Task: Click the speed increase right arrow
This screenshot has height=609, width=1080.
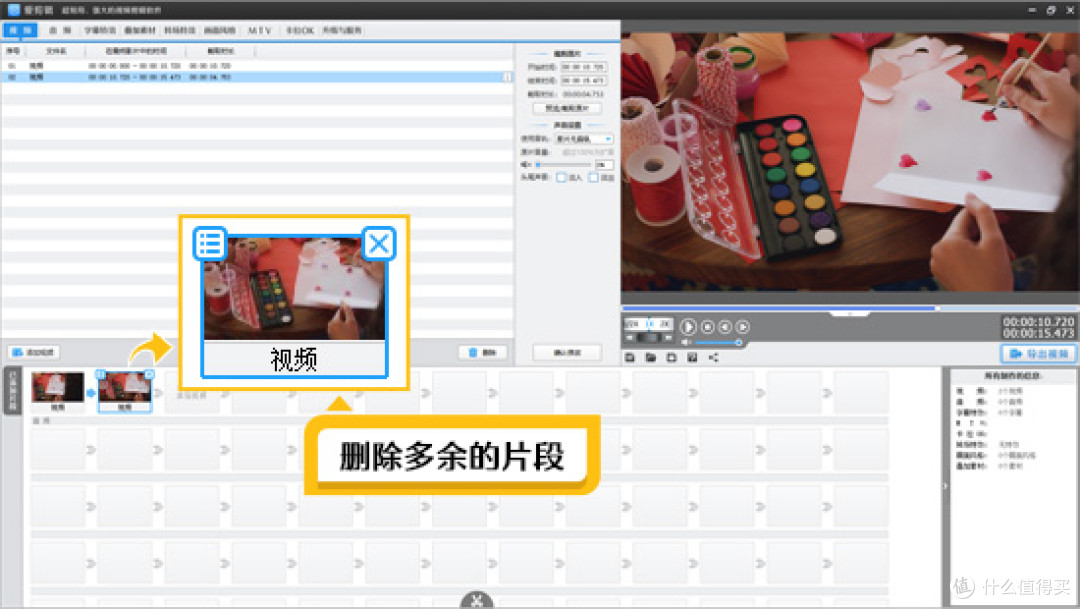Action: coord(668,338)
